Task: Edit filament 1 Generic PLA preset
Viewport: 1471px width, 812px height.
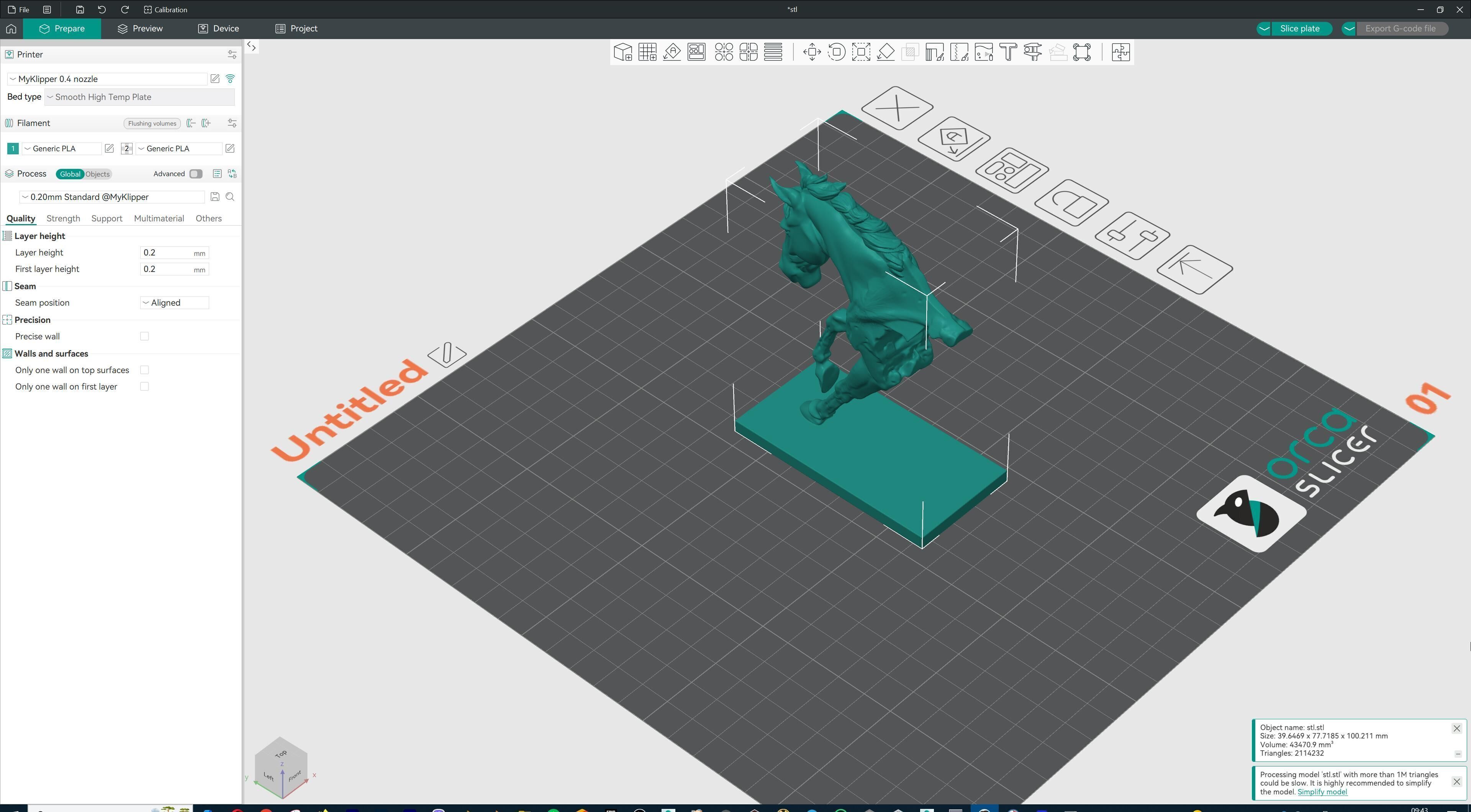Action: pos(109,149)
